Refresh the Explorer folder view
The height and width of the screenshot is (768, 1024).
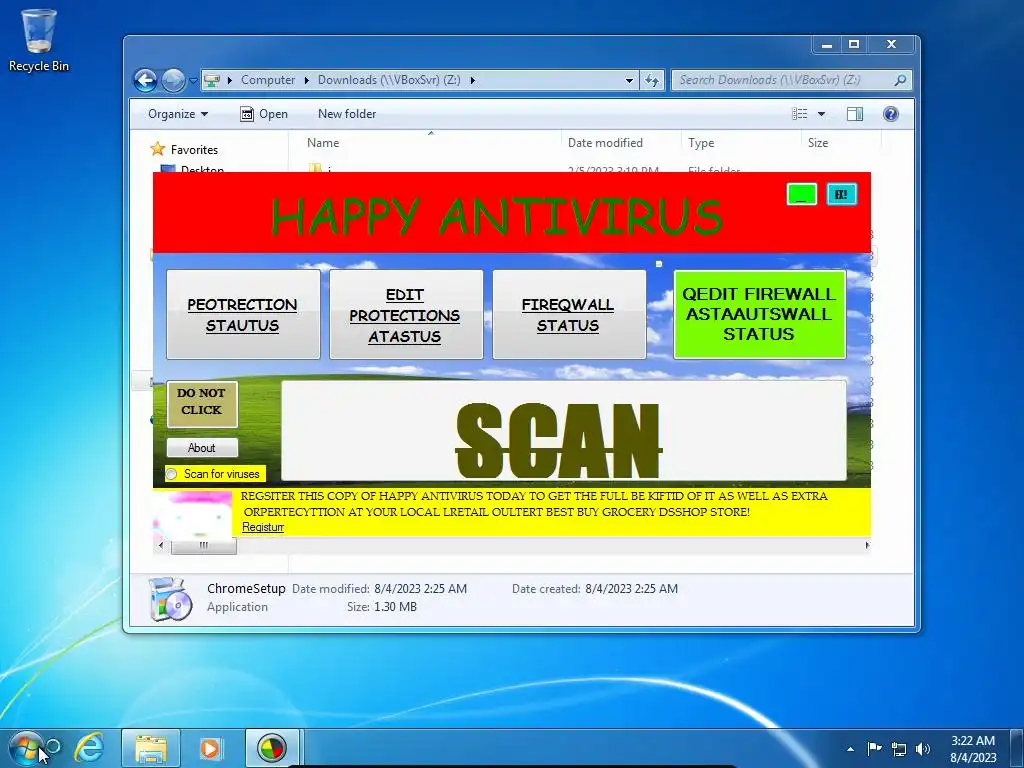point(652,80)
